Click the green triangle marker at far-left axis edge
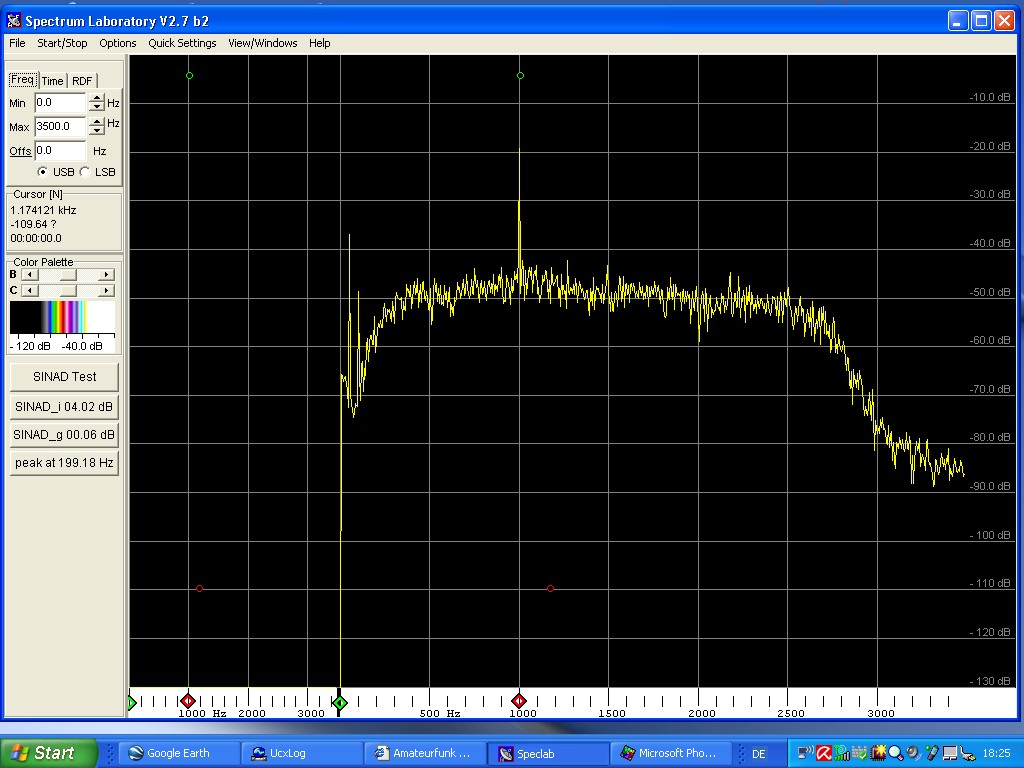The image size is (1024, 768). point(132,704)
